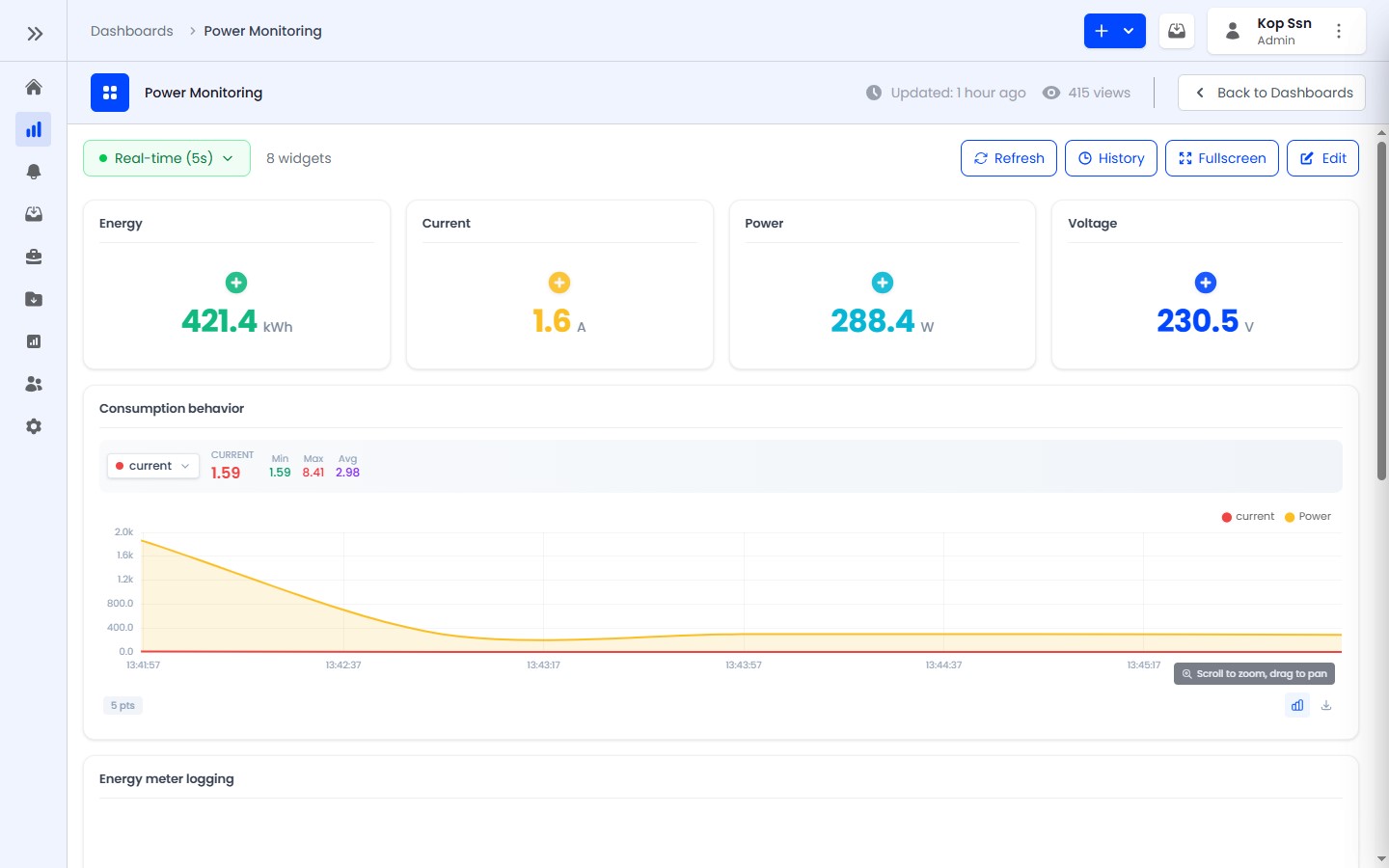This screenshot has height=868, width=1389.
Task: Open the briefcase icon in sidebar
Action: 34,257
